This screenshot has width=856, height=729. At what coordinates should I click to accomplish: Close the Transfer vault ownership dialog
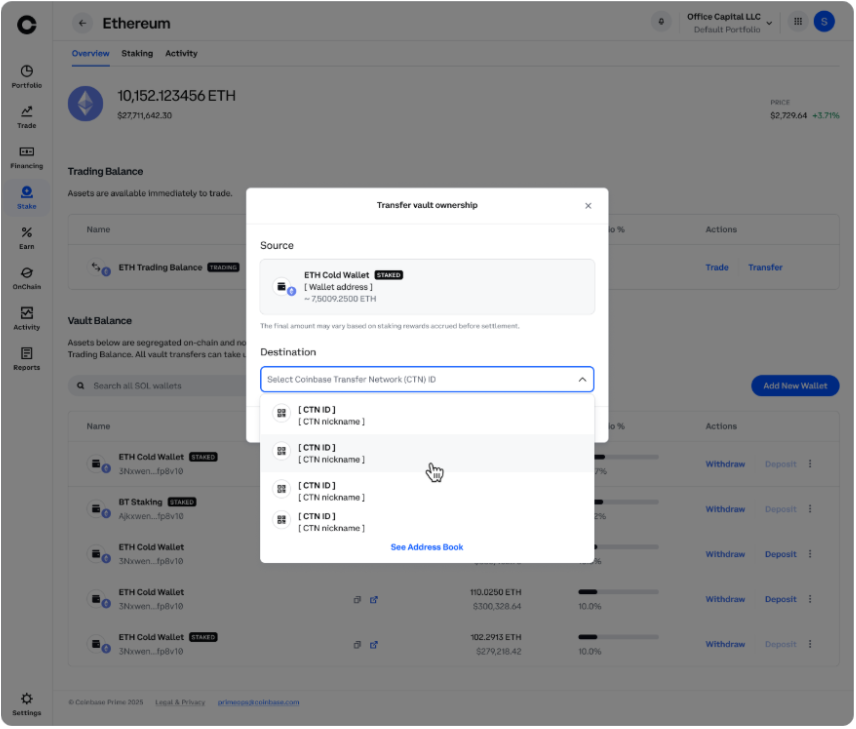588,206
